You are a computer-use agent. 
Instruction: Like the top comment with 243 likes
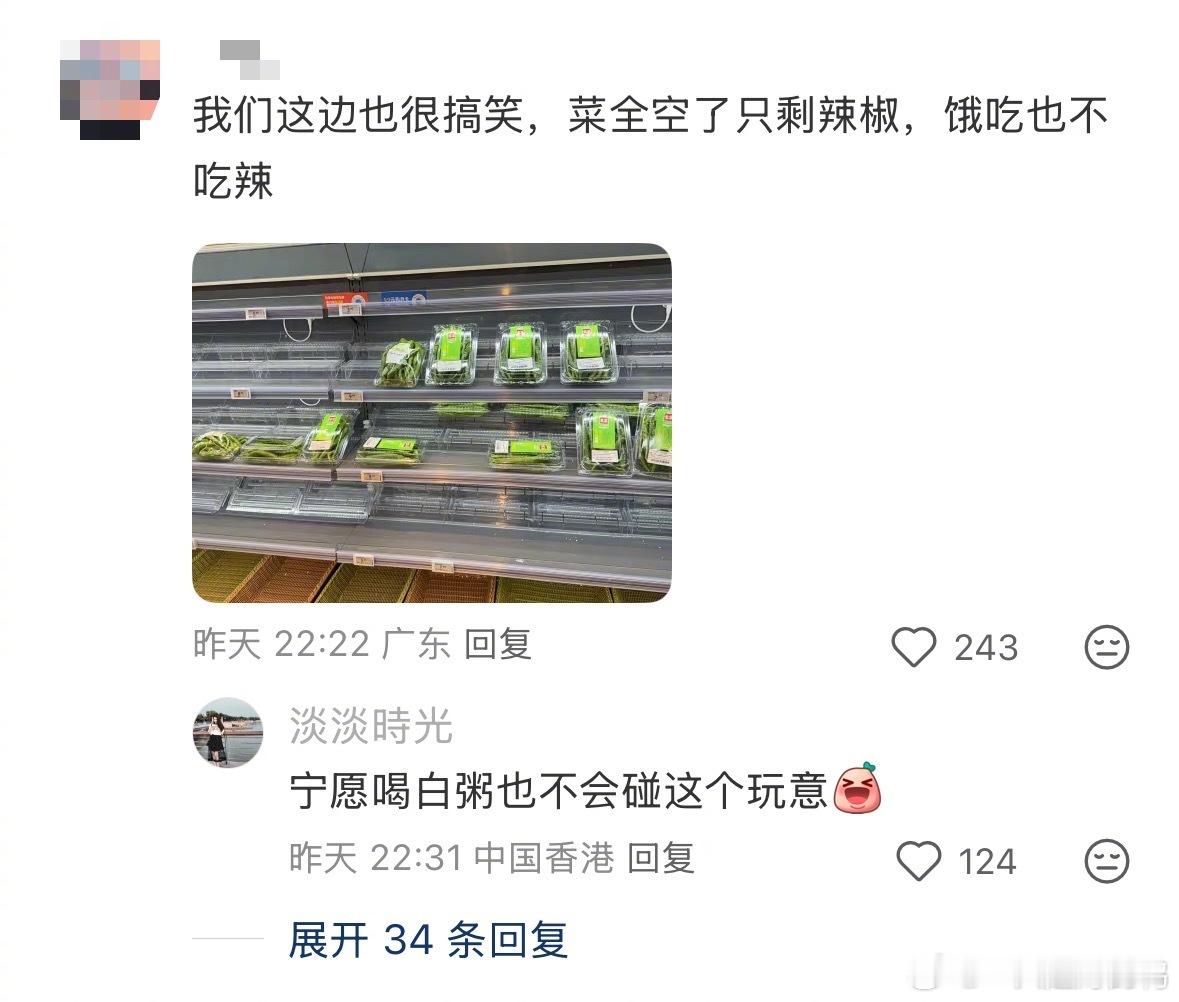click(914, 647)
